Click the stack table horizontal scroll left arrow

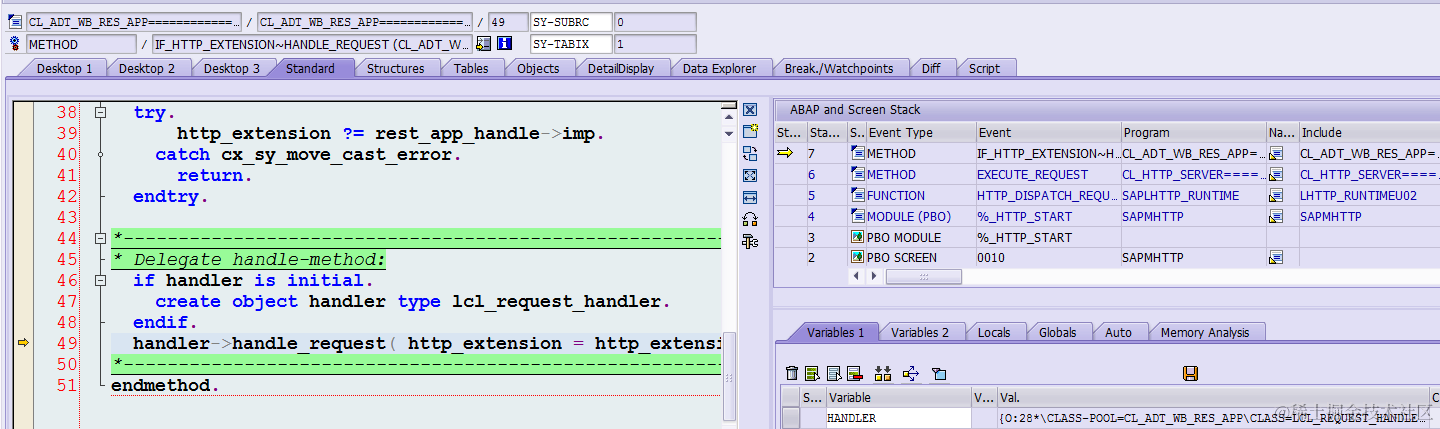pyautogui.click(x=857, y=276)
